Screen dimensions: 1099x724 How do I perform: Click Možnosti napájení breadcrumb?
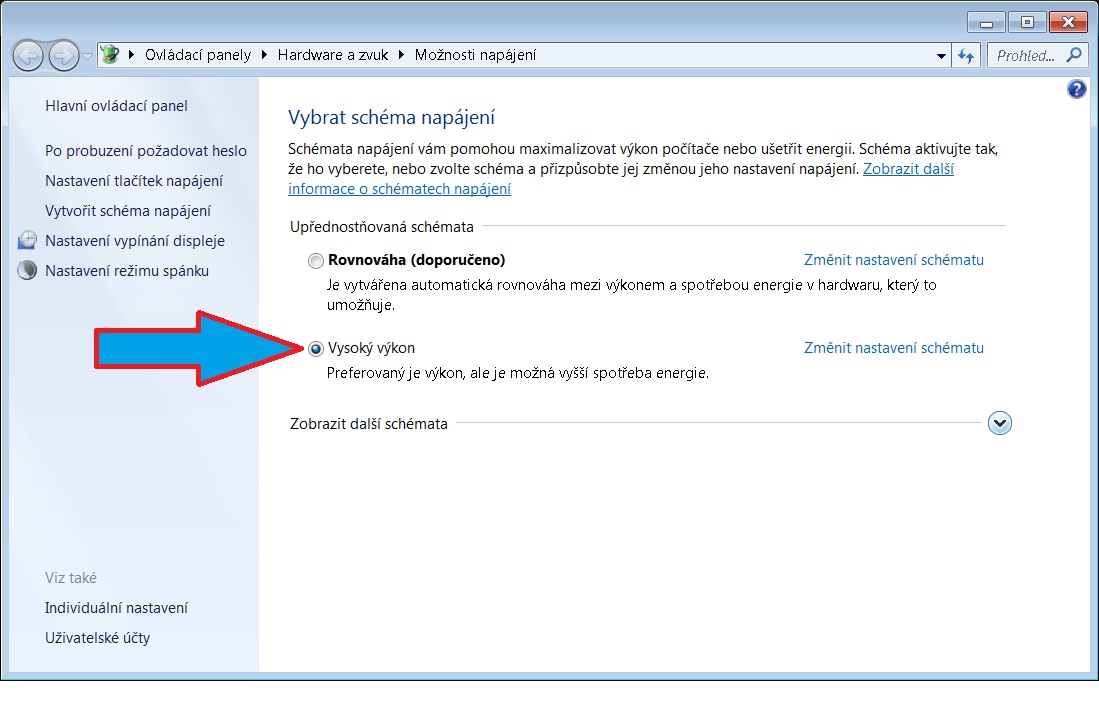click(475, 55)
